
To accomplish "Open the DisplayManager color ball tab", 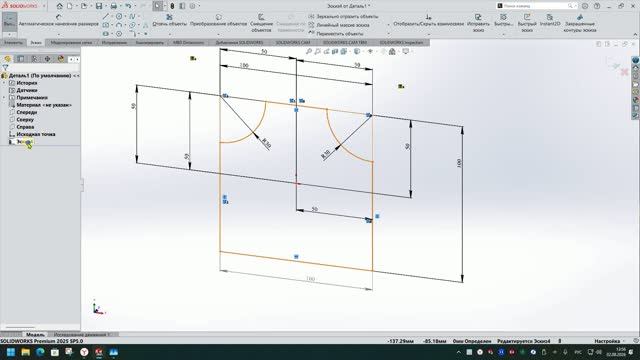I will 61,59.
